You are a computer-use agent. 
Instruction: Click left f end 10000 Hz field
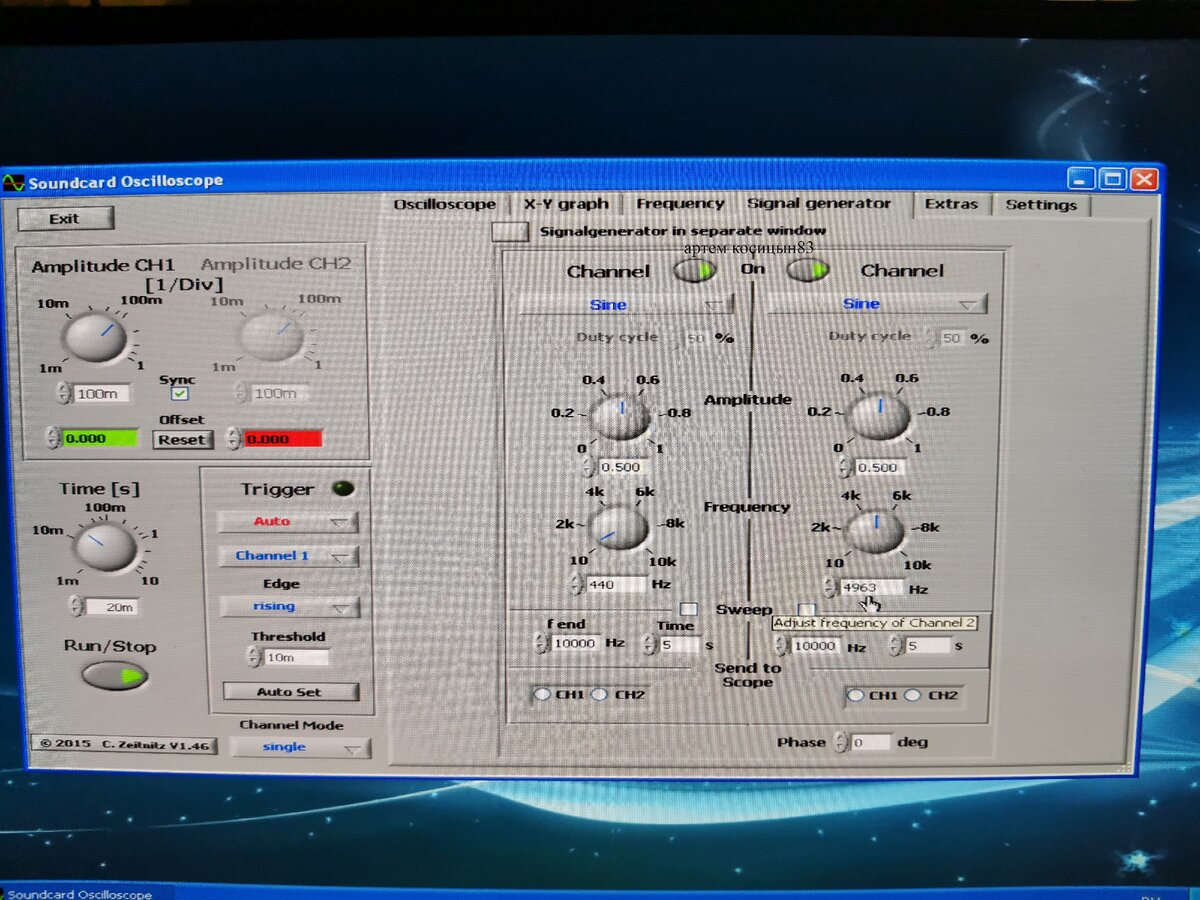click(x=576, y=643)
